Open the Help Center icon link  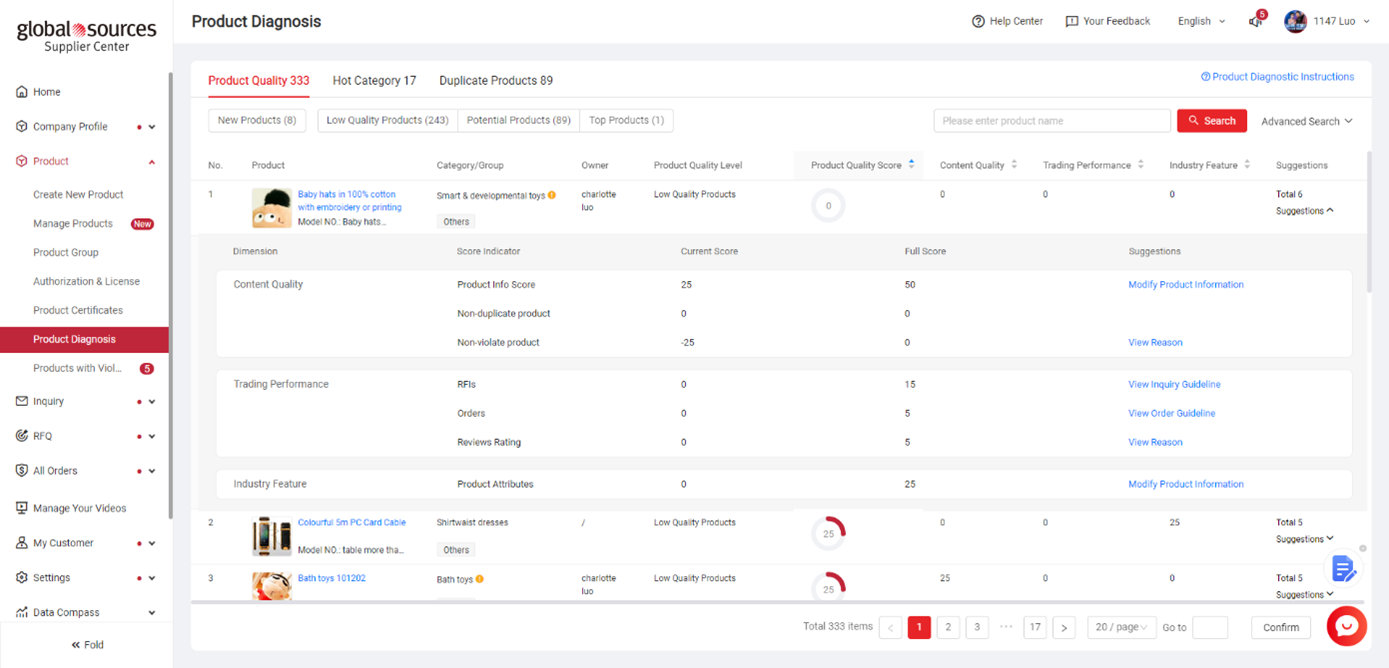978,21
